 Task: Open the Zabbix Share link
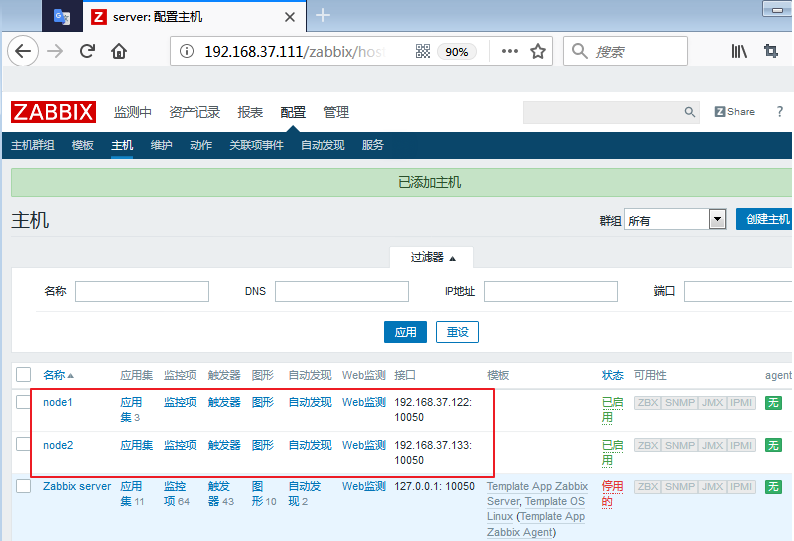tap(734, 112)
